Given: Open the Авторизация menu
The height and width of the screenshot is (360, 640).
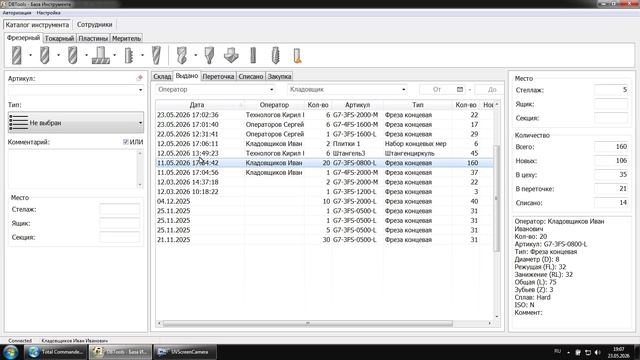Looking at the screenshot, I should pyautogui.click(x=17, y=13).
